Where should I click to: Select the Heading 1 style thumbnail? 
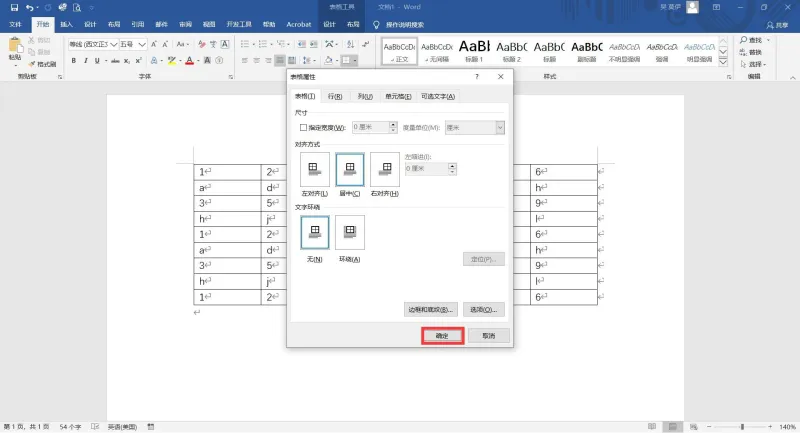point(474,51)
